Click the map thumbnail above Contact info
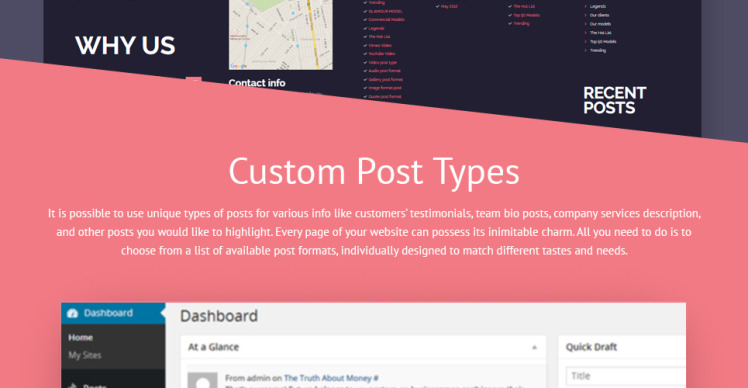The height and width of the screenshot is (388, 748). click(280, 35)
